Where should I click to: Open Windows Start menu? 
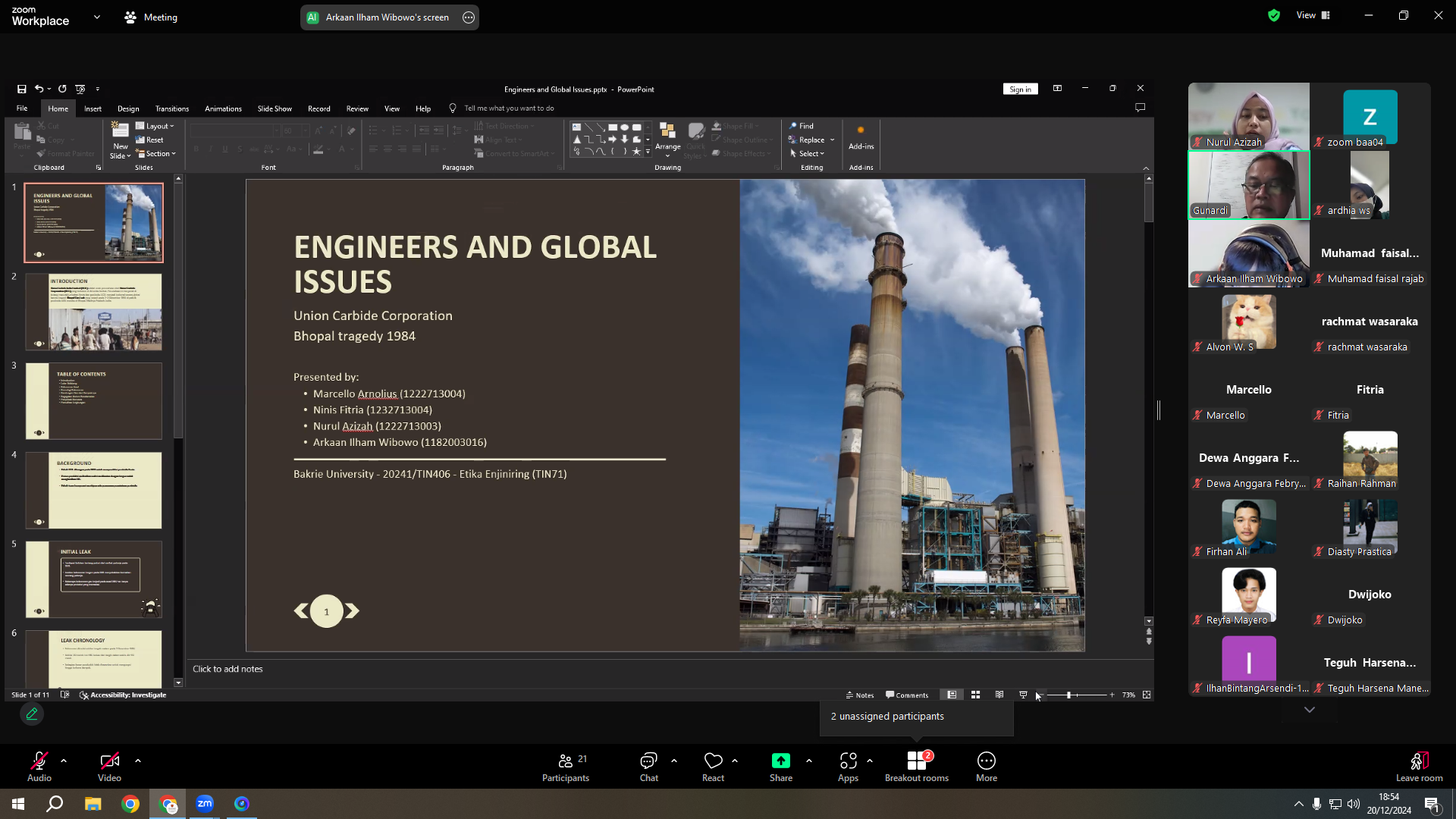coord(18,804)
